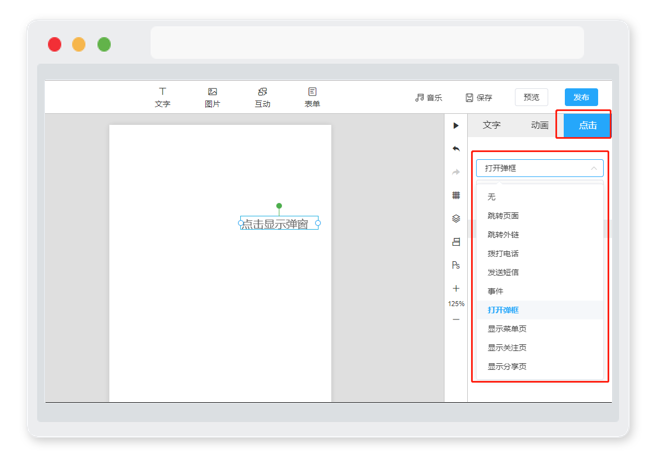The height and width of the screenshot is (460, 660).
Task: Choose highlighted 打开弹框 option in list
Action: point(540,310)
